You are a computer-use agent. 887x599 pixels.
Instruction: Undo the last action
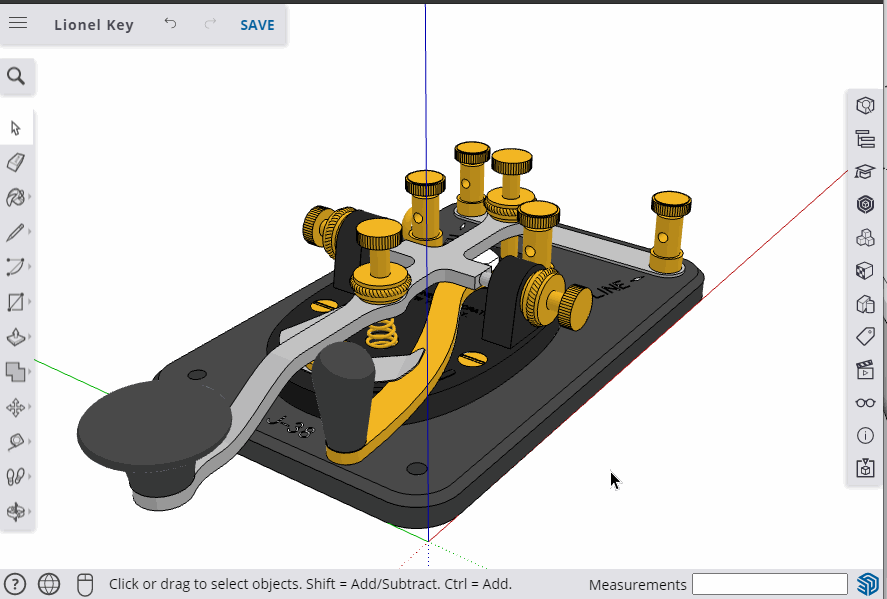[171, 22]
